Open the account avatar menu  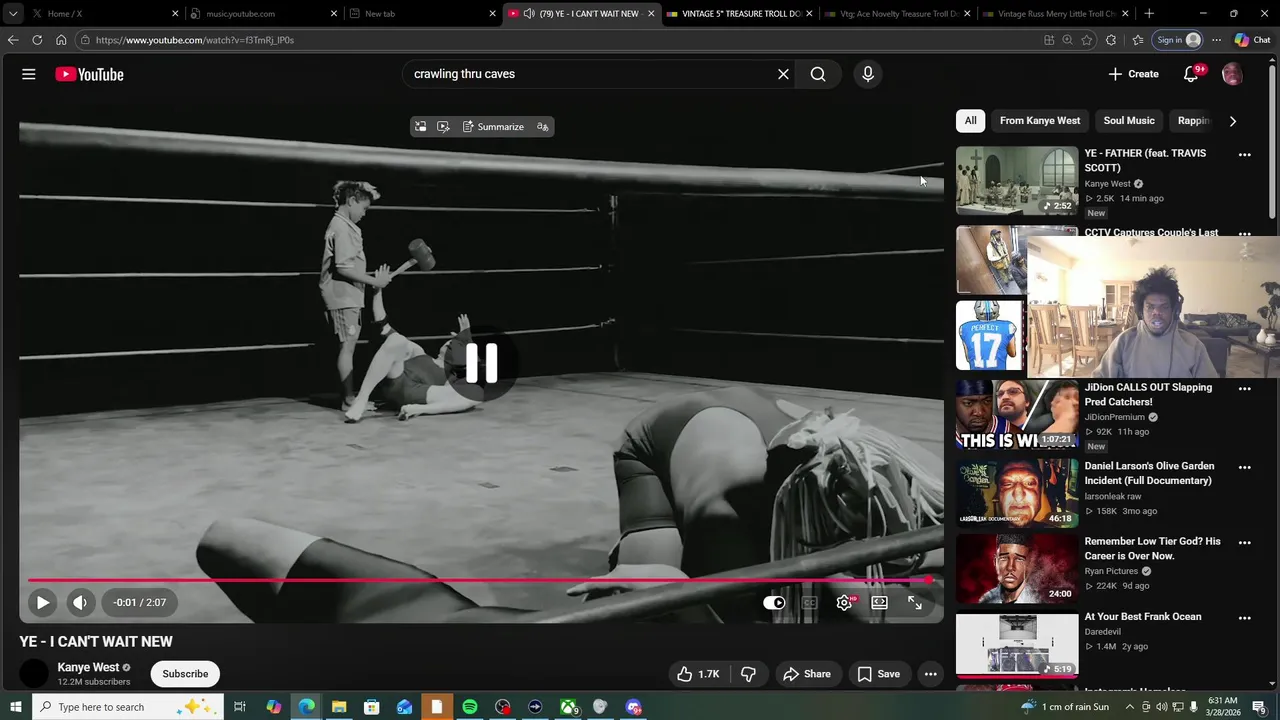click(1232, 74)
